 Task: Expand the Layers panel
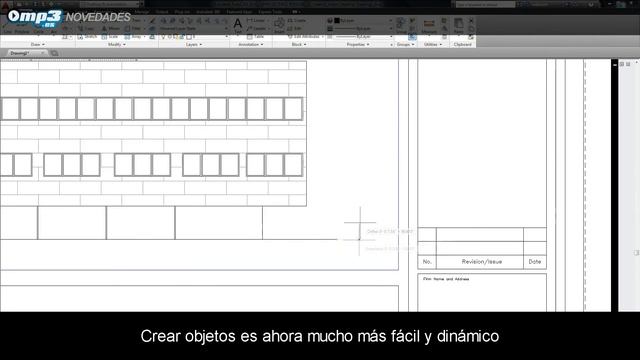coord(194,44)
